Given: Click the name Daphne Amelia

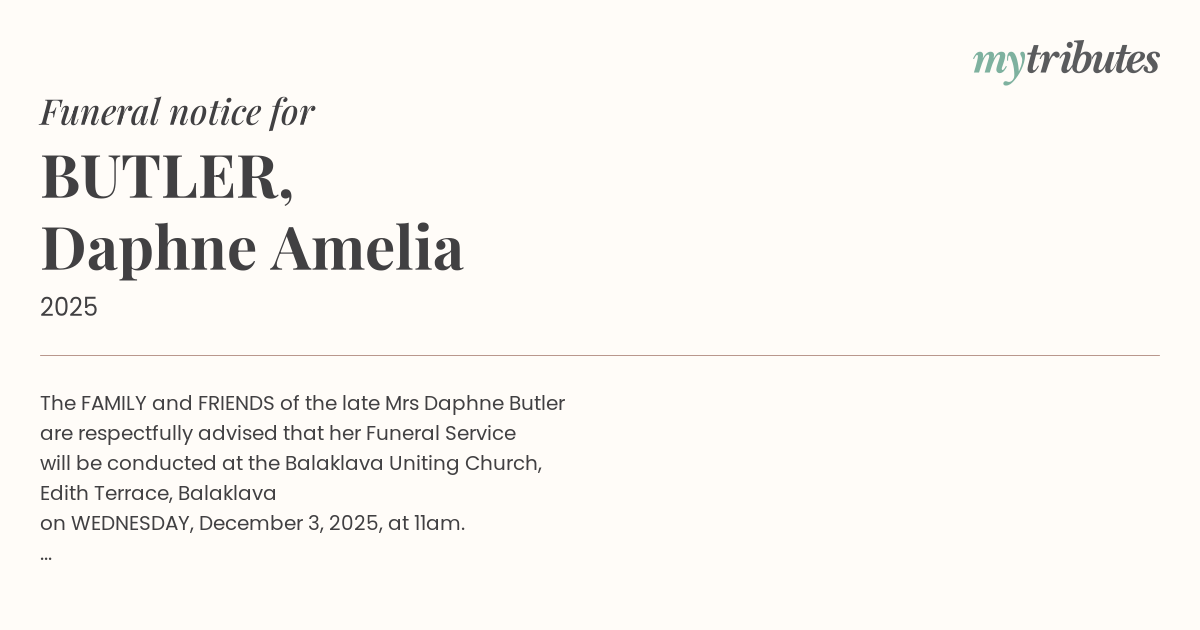Looking at the screenshot, I should coord(252,247).
